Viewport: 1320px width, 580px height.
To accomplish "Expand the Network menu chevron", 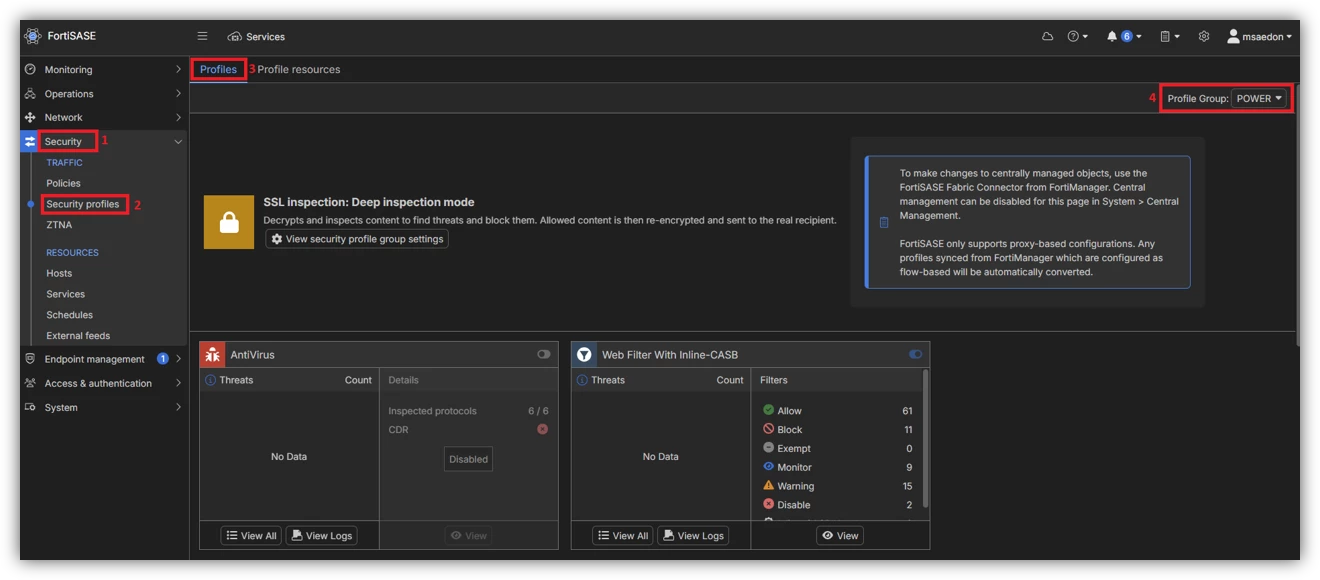I will 178,117.
